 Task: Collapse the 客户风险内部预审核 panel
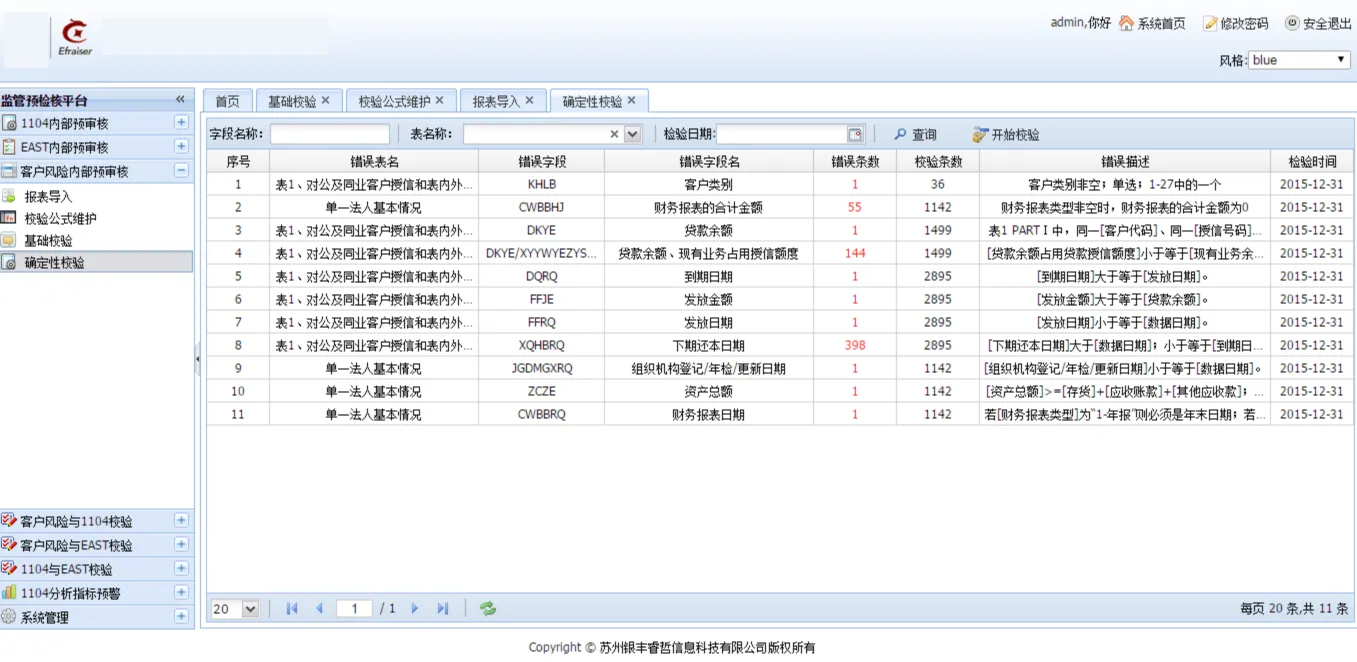pyautogui.click(x=181, y=171)
